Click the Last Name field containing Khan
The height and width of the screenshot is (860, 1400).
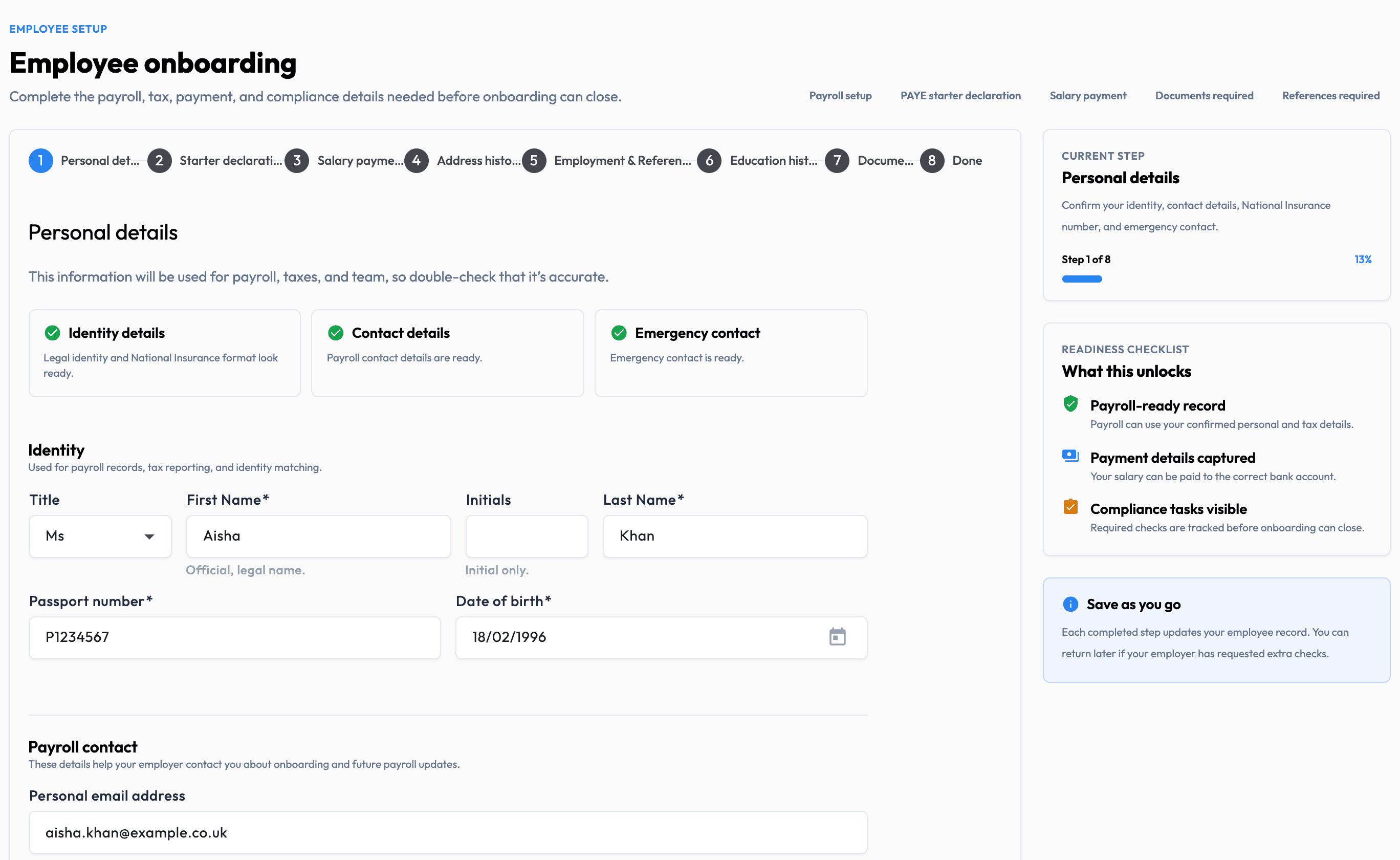click(735, 536)
